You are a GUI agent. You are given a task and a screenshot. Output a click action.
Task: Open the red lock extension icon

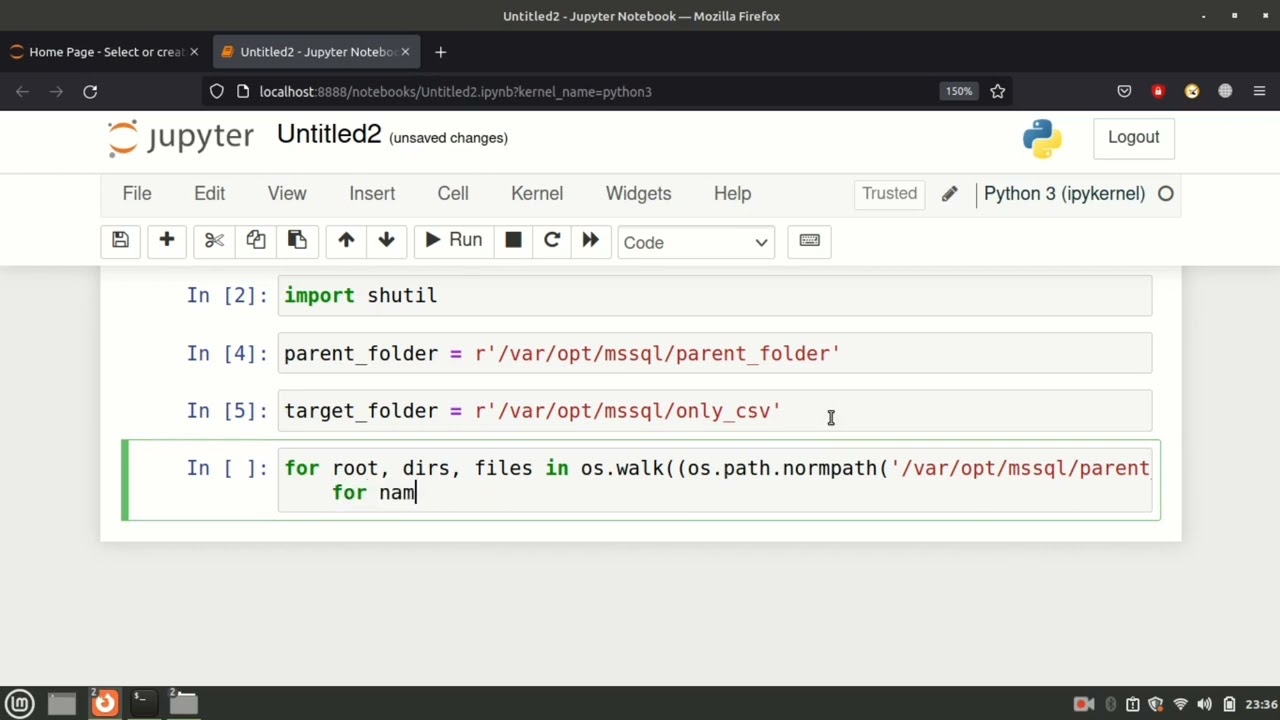[1158, 91]
